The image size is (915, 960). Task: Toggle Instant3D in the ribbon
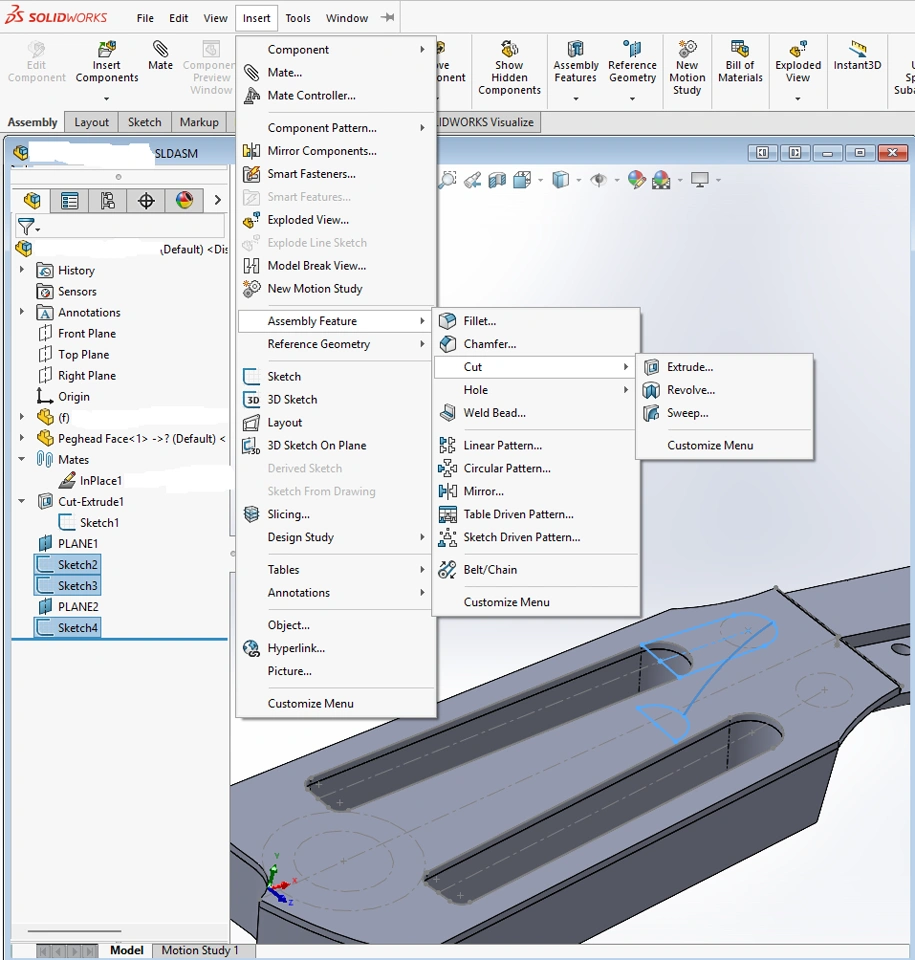click(857, 55)
